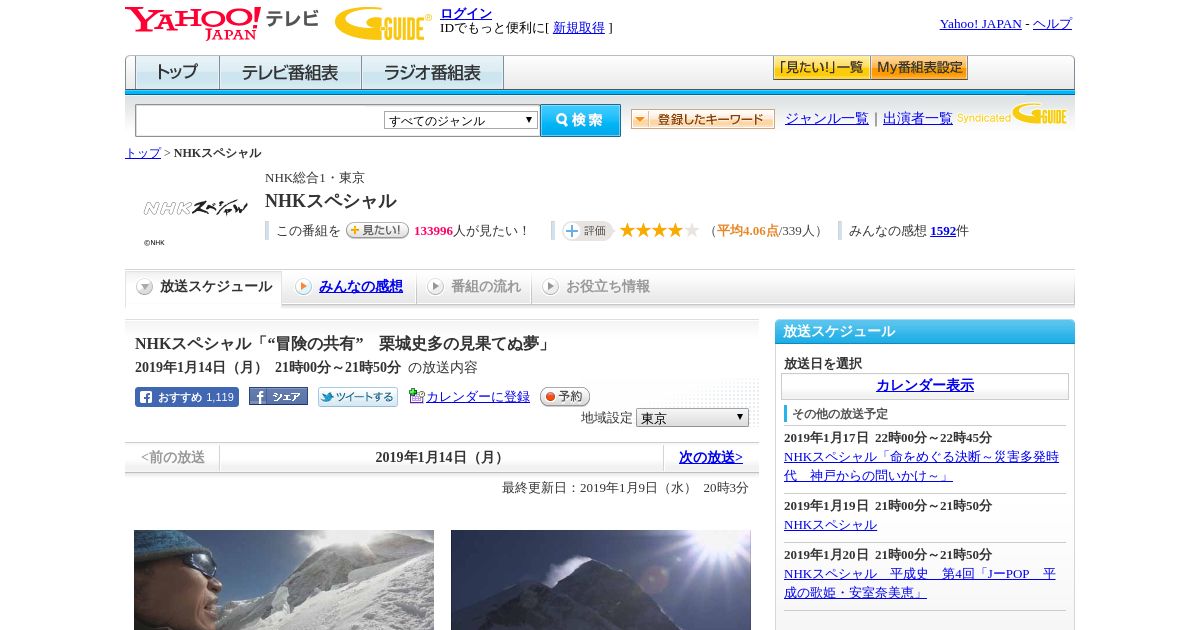1200x630 pixels.
Task: Click the mountain peak sun photo thumbnail
Action: [x=601, y=580]
